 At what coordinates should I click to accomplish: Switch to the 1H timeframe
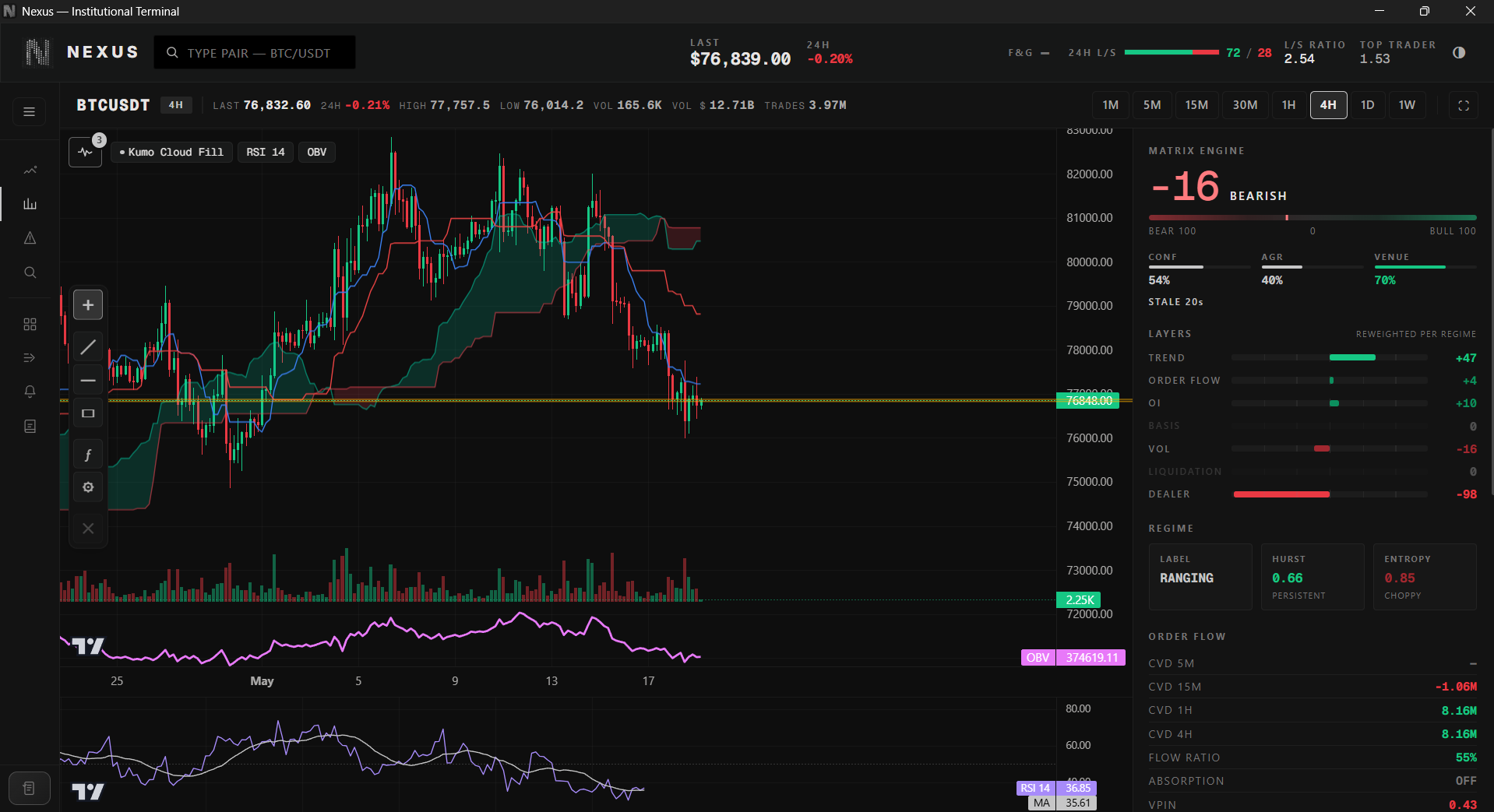(1289, 105)
